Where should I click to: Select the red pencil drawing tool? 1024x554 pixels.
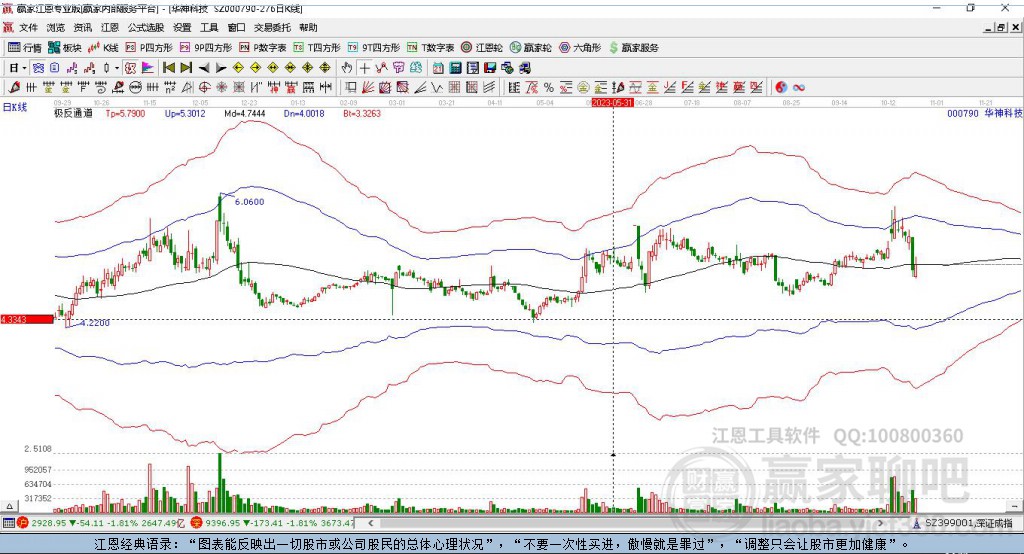pos(14,87)
